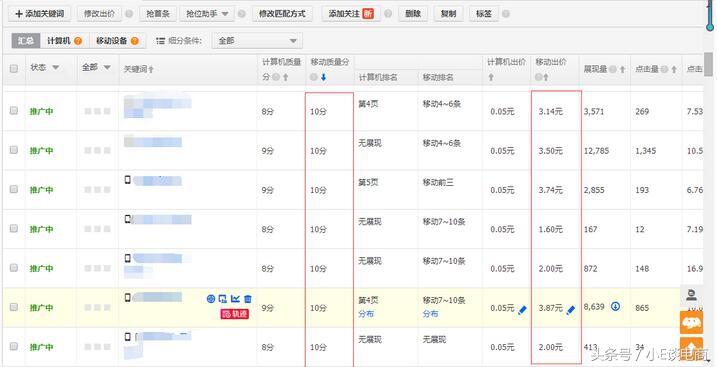This screenshot has height=367, width=717.
Task: Check the row with mobile bid 1.60元
Action: coord(14,229)
